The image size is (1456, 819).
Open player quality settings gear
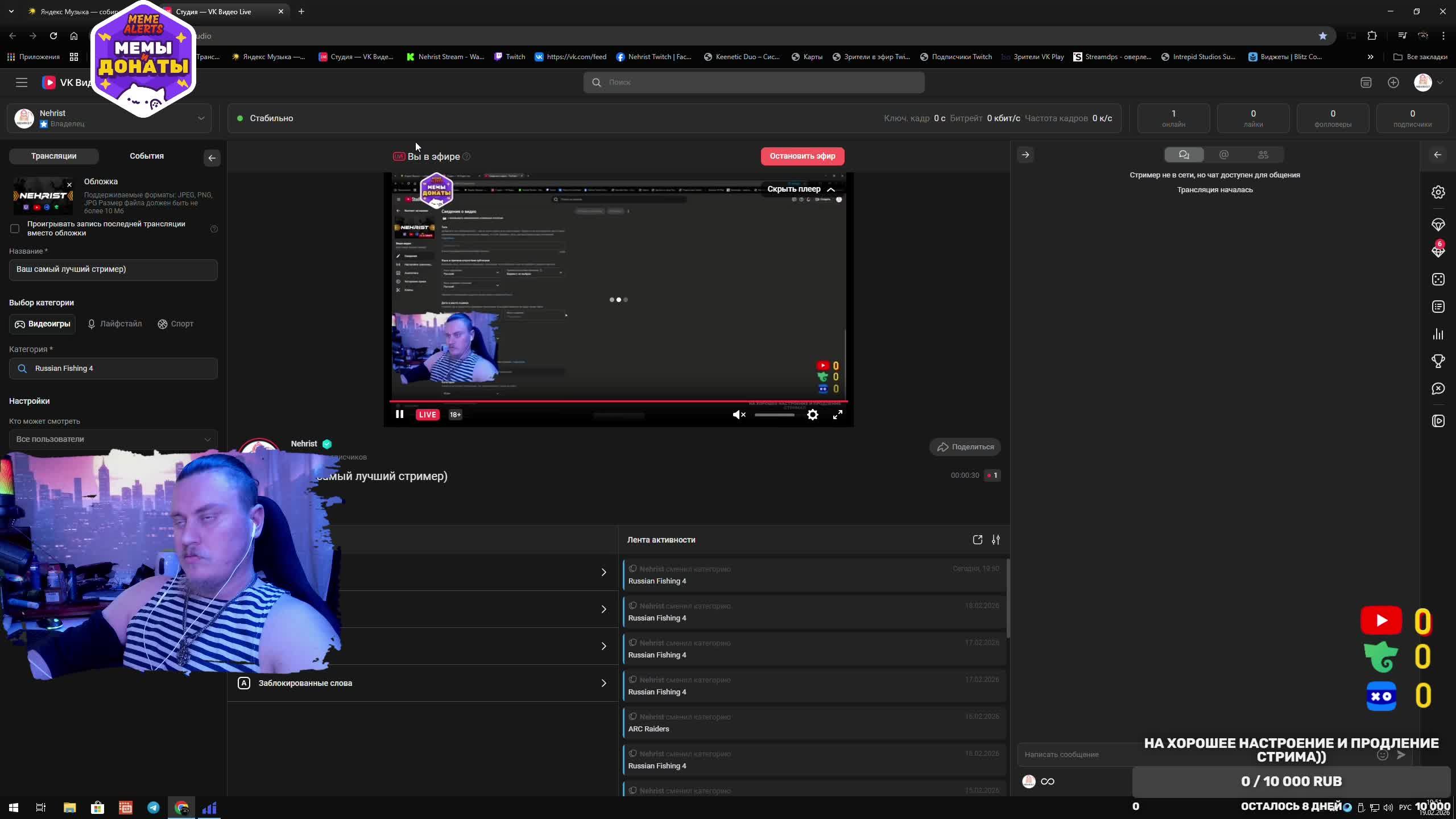[813, 415]
